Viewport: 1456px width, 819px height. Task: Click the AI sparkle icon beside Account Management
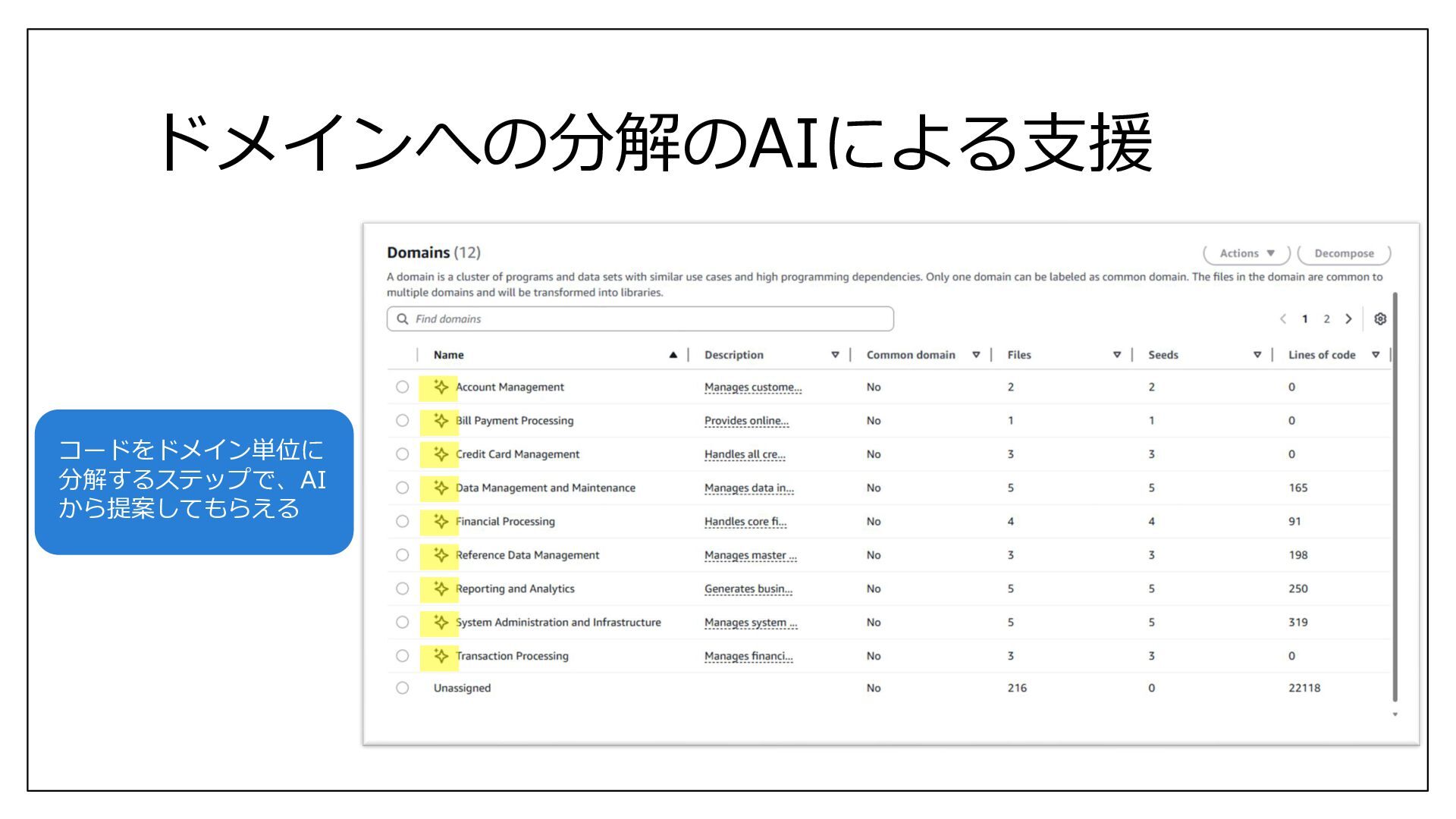[x=441, y=387]
